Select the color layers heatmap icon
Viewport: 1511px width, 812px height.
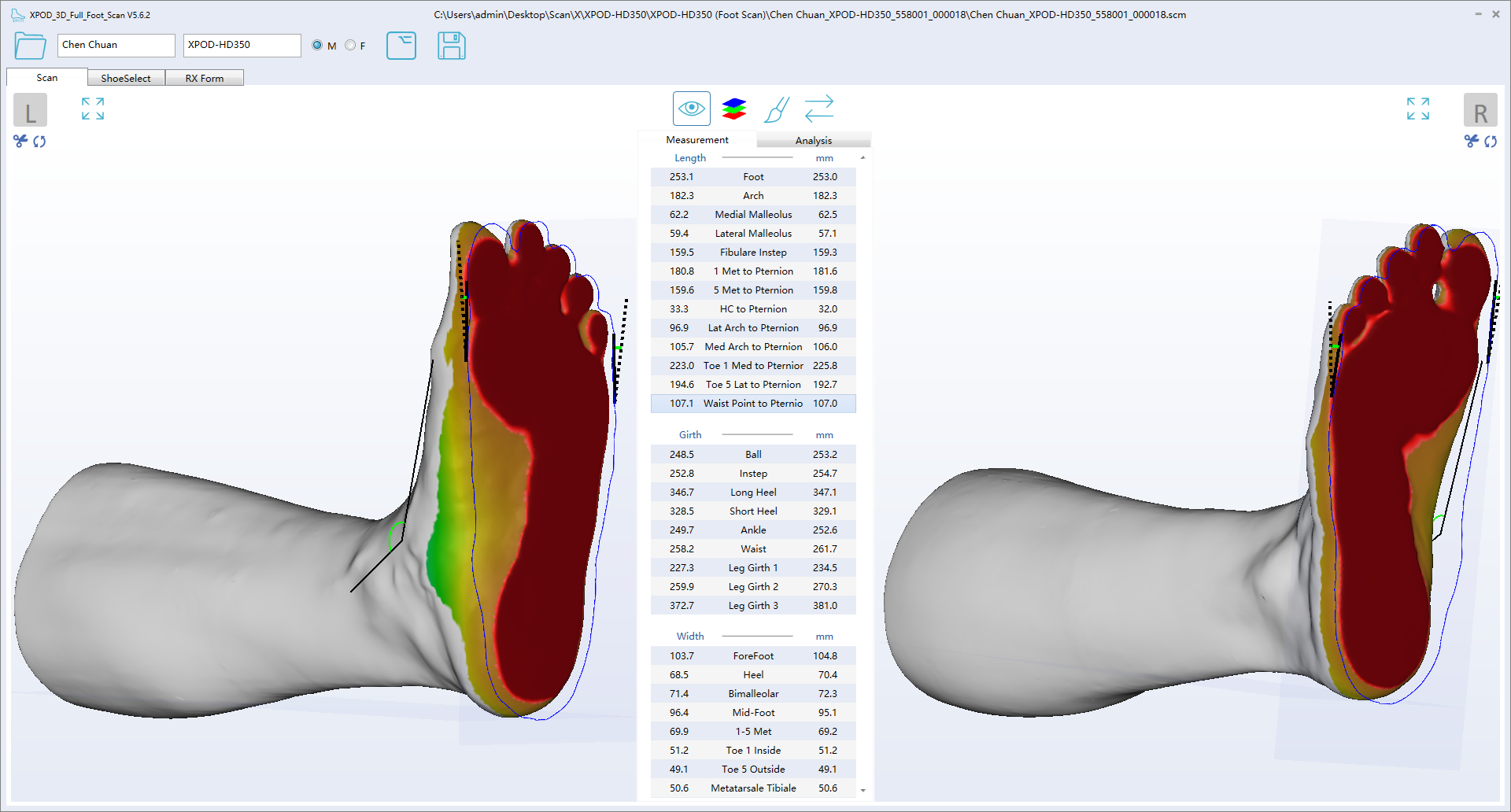point(733,109)
